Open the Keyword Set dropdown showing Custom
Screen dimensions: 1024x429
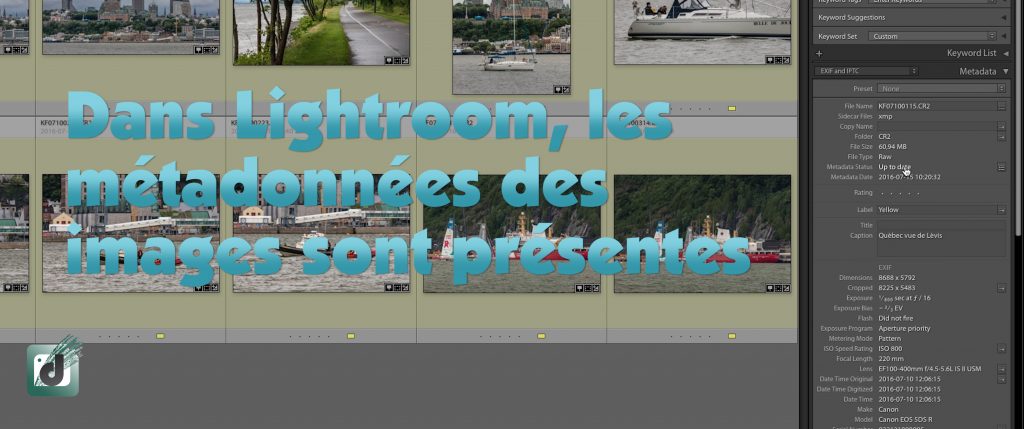[x=933, y=37]
